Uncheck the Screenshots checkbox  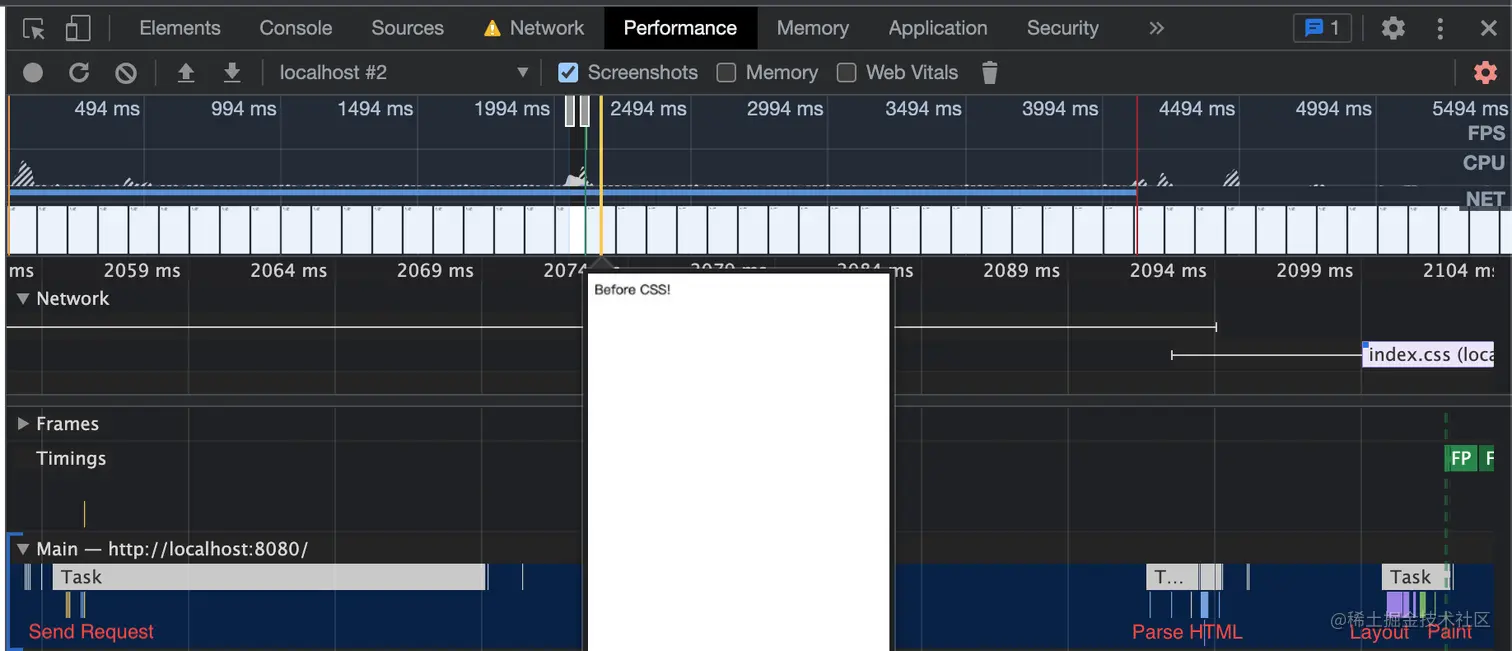(x=568, y=72)
